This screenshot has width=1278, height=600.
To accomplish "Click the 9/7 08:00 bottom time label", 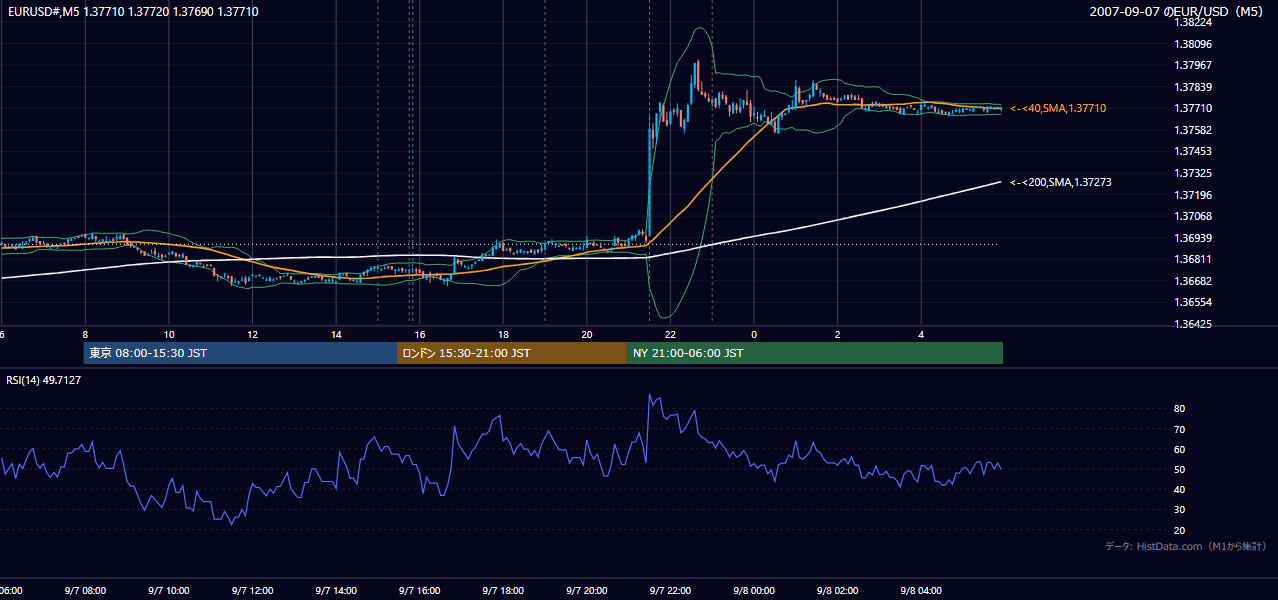I will click(85, 591).
